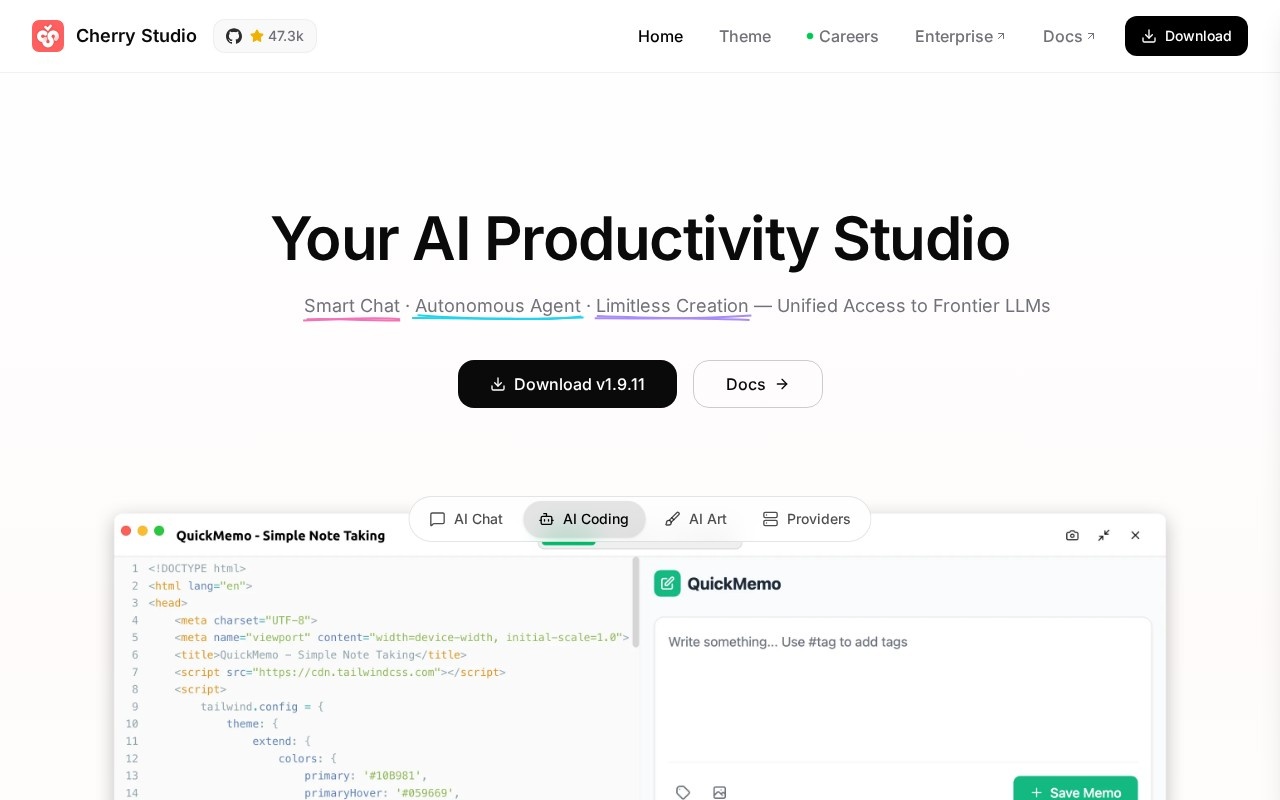Visit the Enterprise external link
The width and height of the screenshot is (1280, 800).
coord(960,36)
